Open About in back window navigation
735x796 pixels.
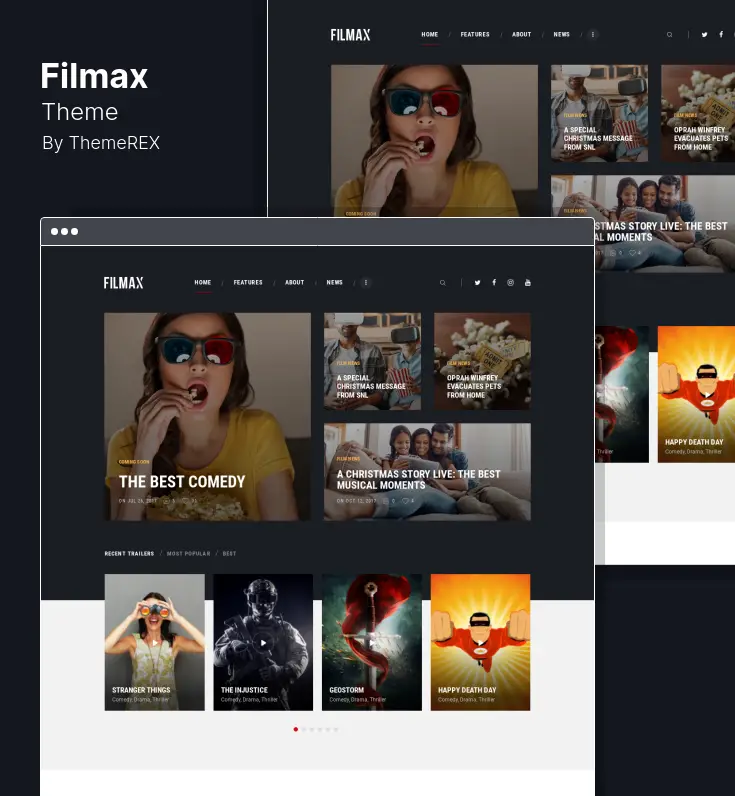click(x=521, y=35)
